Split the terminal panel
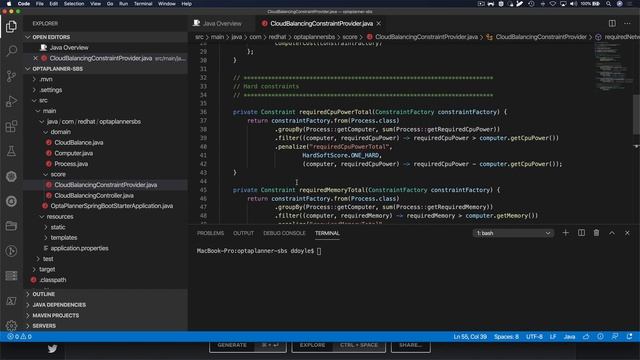640x360 pixels. coord(581,233)
